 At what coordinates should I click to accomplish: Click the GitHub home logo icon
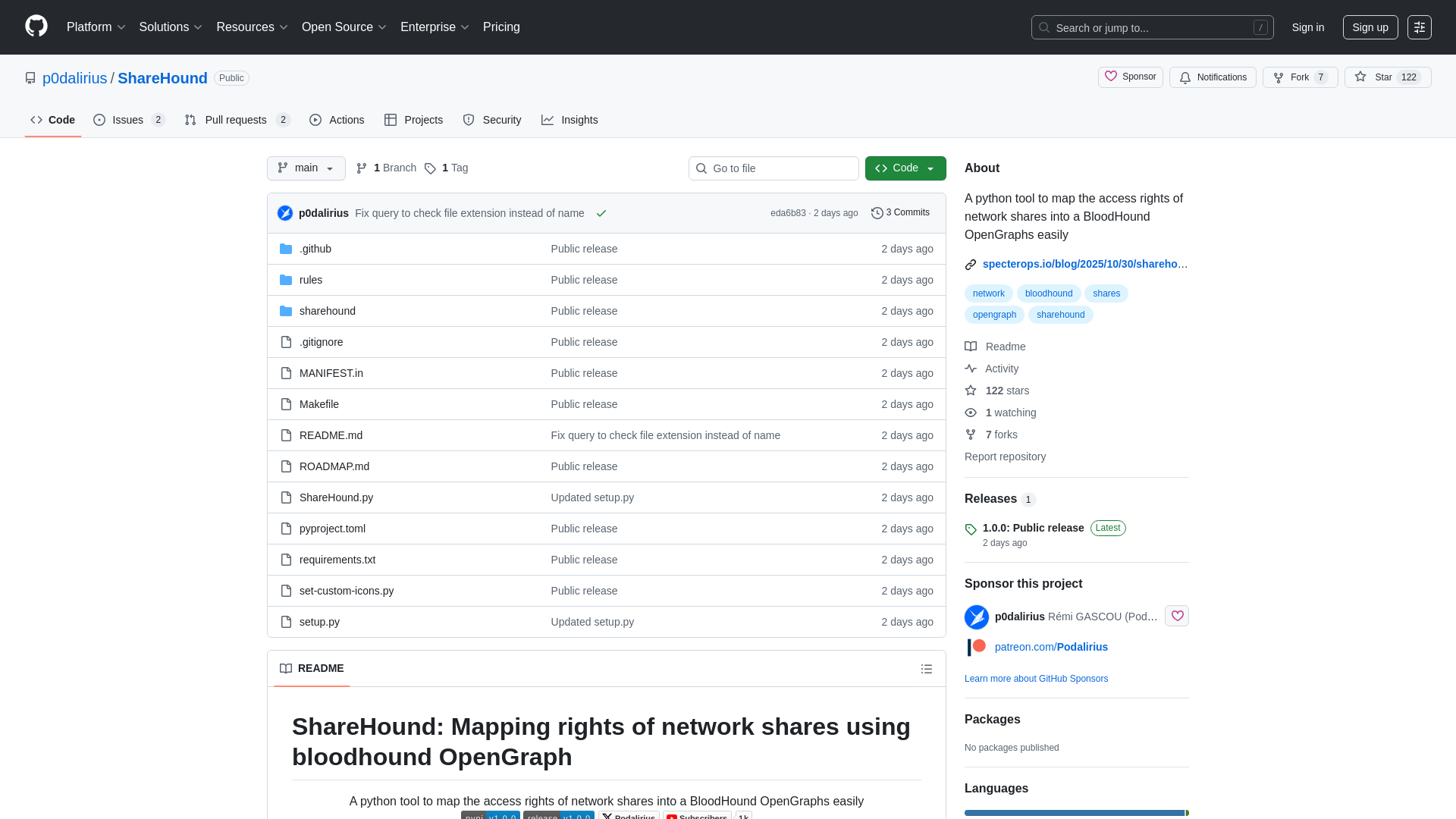[35, 27]
